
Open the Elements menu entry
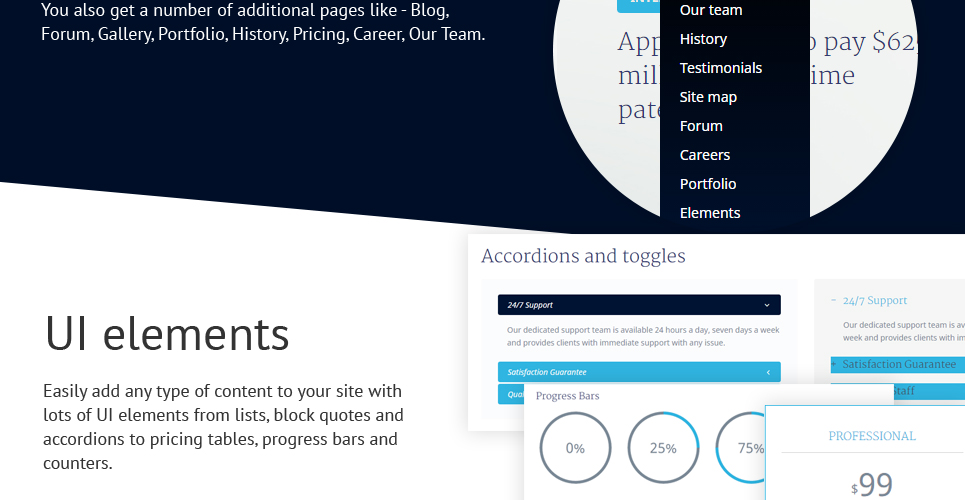710,212
